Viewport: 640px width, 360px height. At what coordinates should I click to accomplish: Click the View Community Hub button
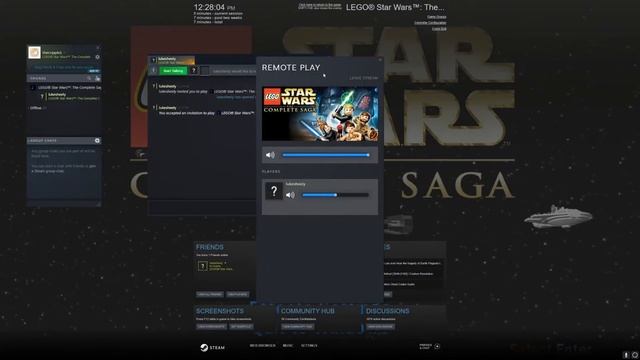pos(298,327)
